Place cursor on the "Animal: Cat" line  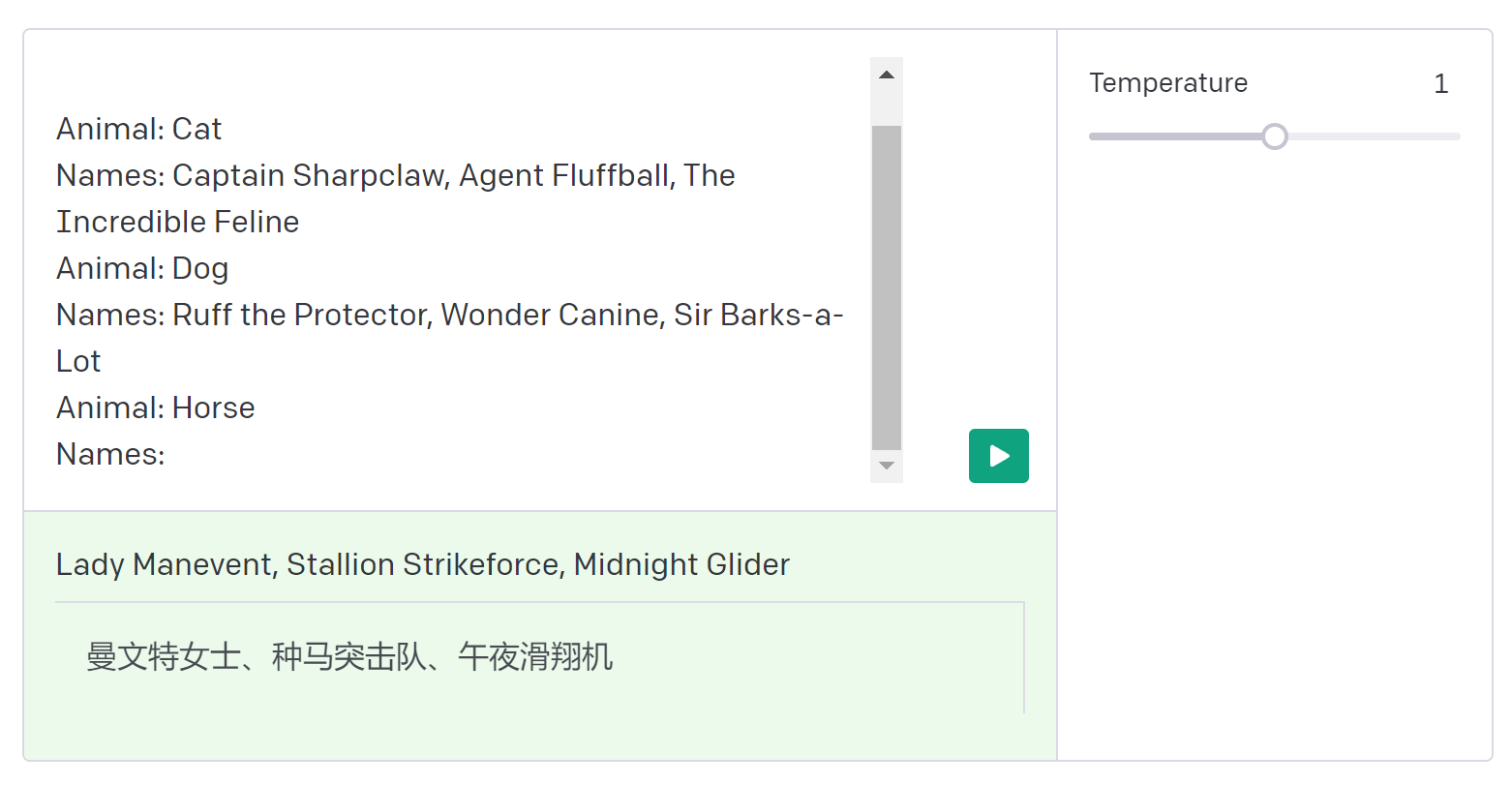point(139,129)
